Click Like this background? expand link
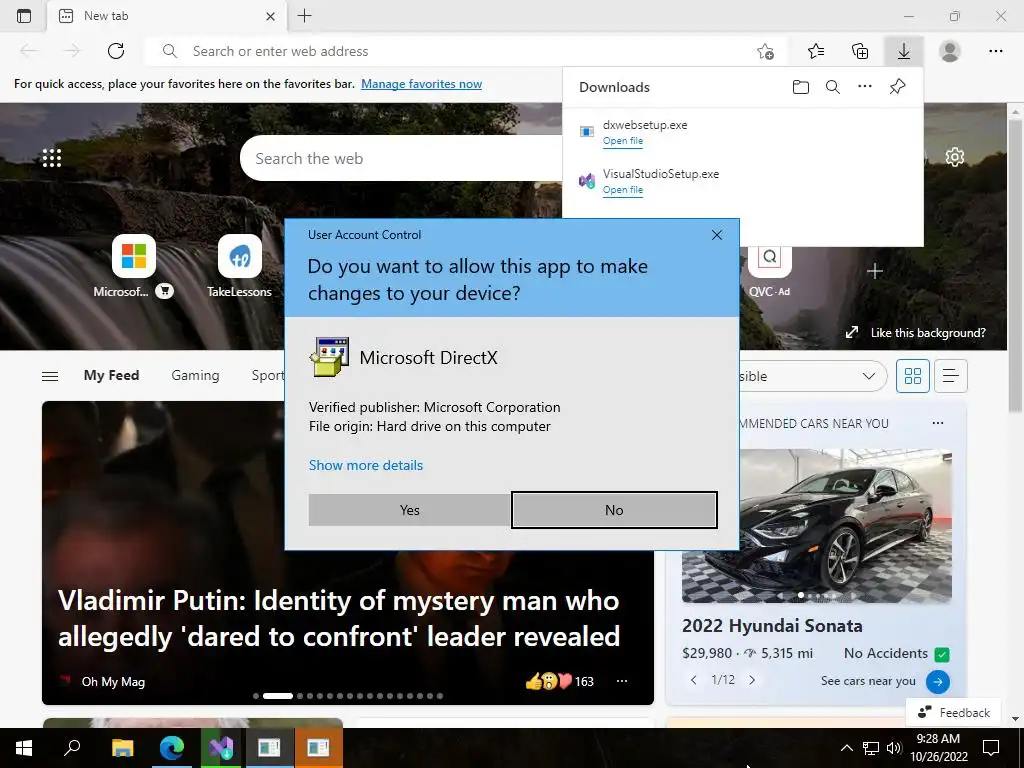The image size is (1024, 768). [x=915, y=332]
